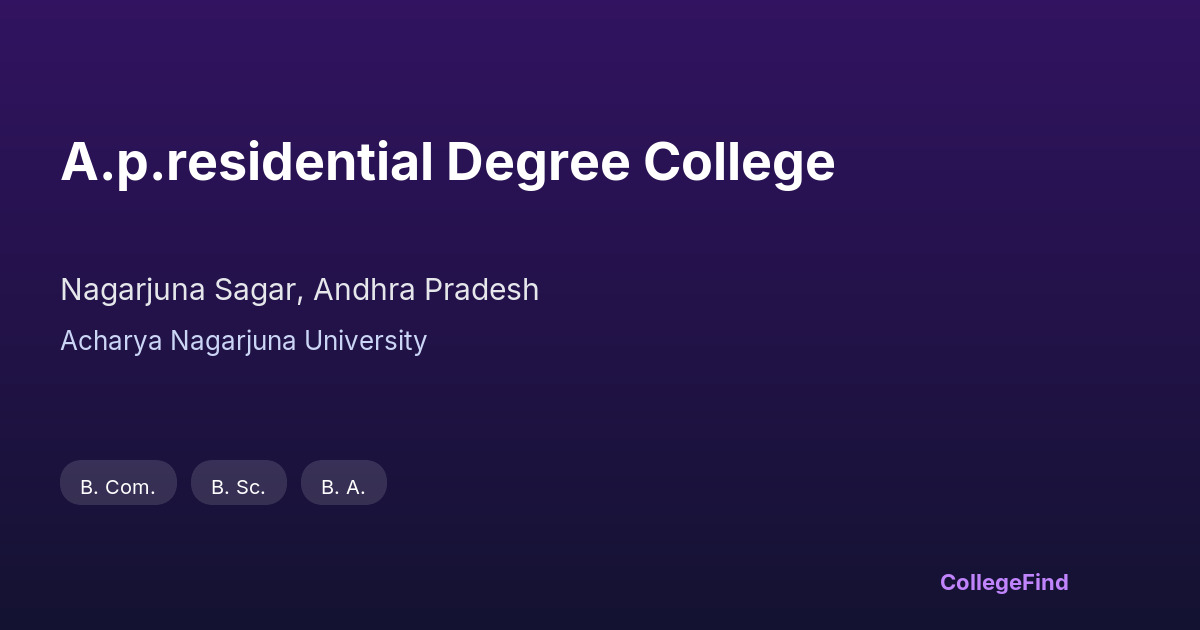The image size is (1200, 630).
Task: Click the "Find" part of the CollegeFind logo
Action: tap(1047, 582)
